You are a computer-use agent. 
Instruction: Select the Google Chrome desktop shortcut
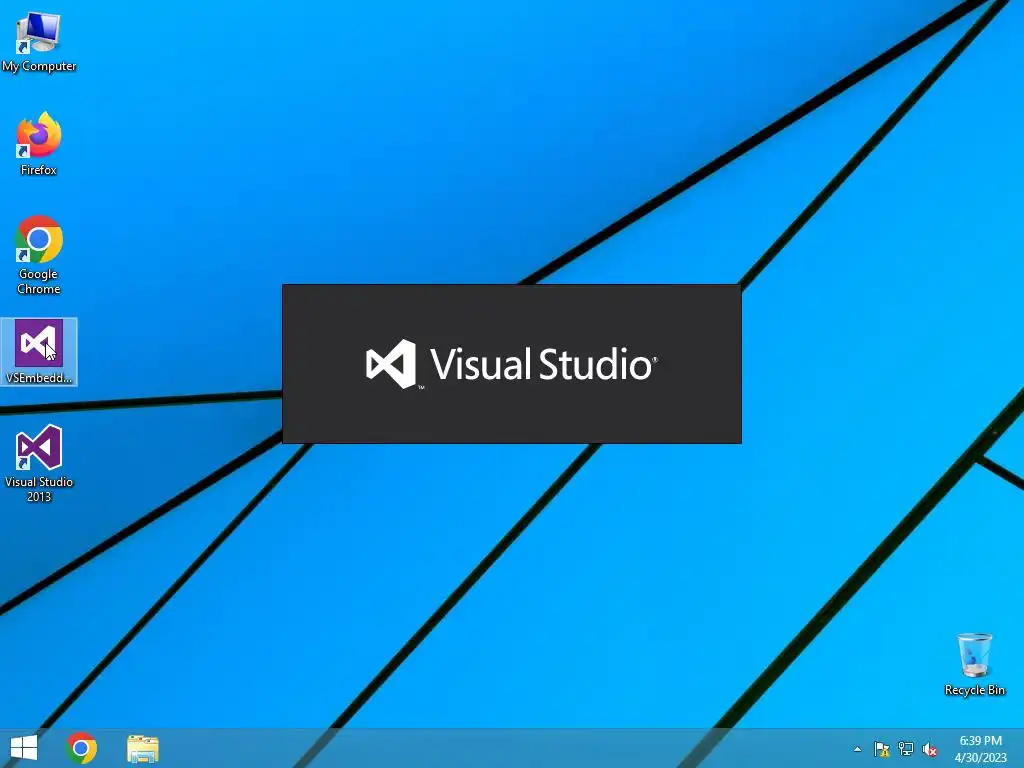[39, 255]
